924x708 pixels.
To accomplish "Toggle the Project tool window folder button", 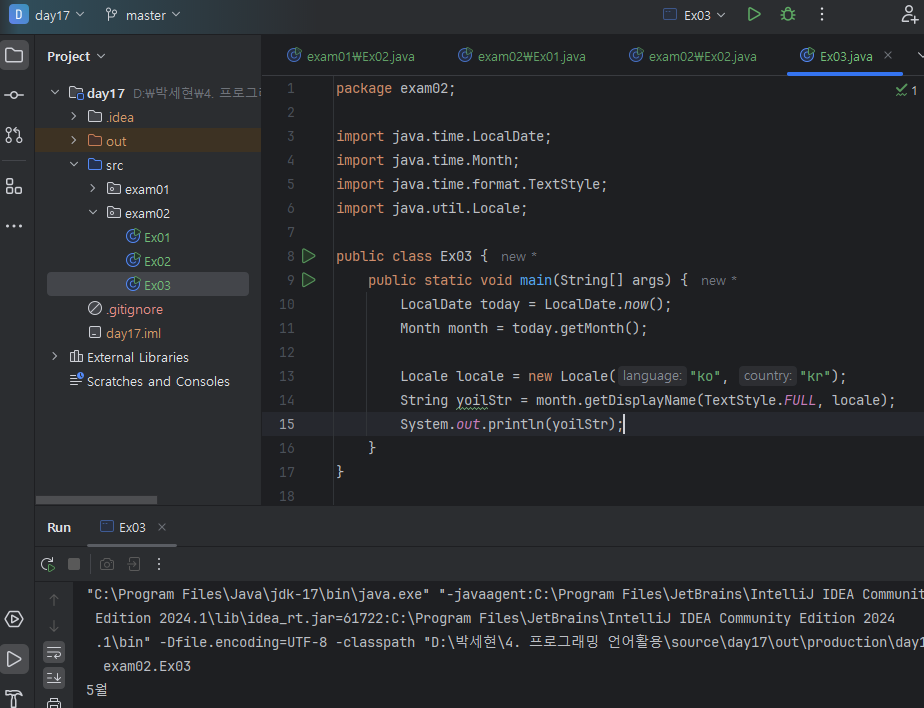I will 14,55.
